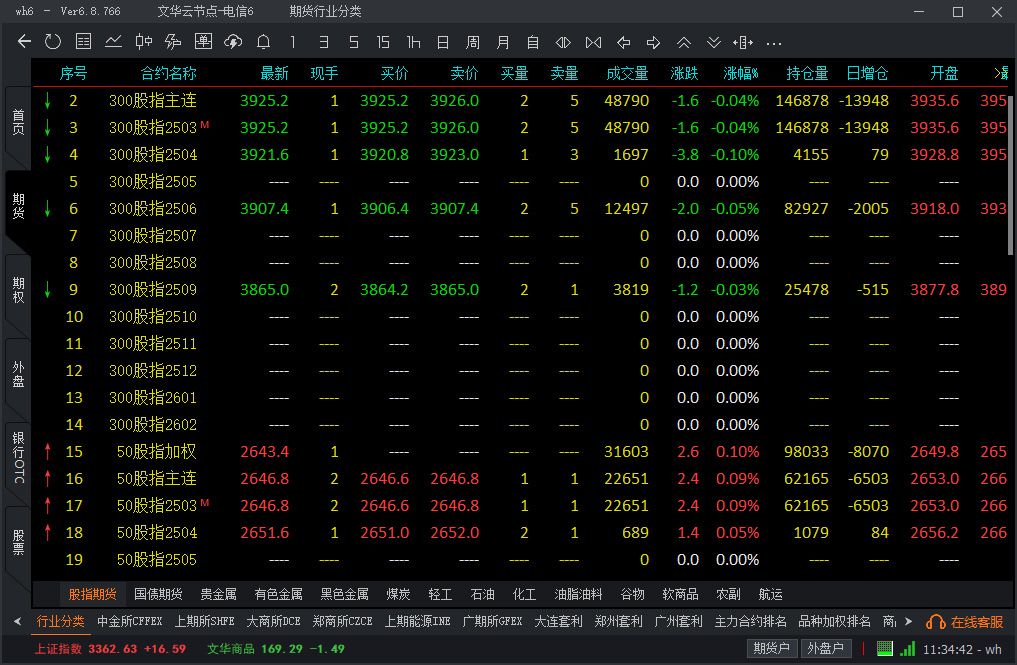Switch to the 贵金属 category tab
This screenshot has width=1017, height=665.
(218, 594)
